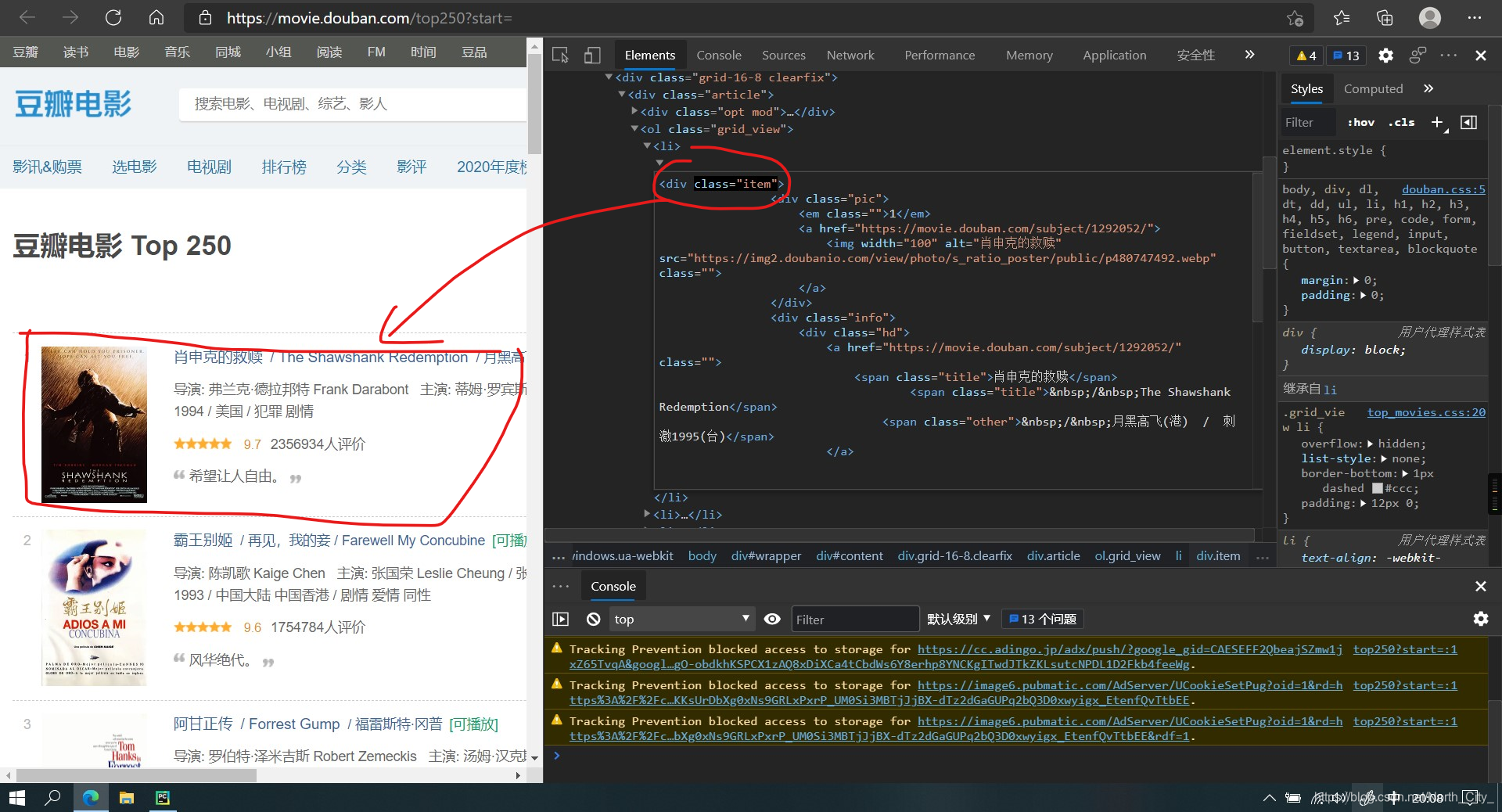This screenshot has width=1502, height=812.
Task: Collapse the grid-16-8 clearfix div node
Action: pyautogui.click(x=609, y=77)
